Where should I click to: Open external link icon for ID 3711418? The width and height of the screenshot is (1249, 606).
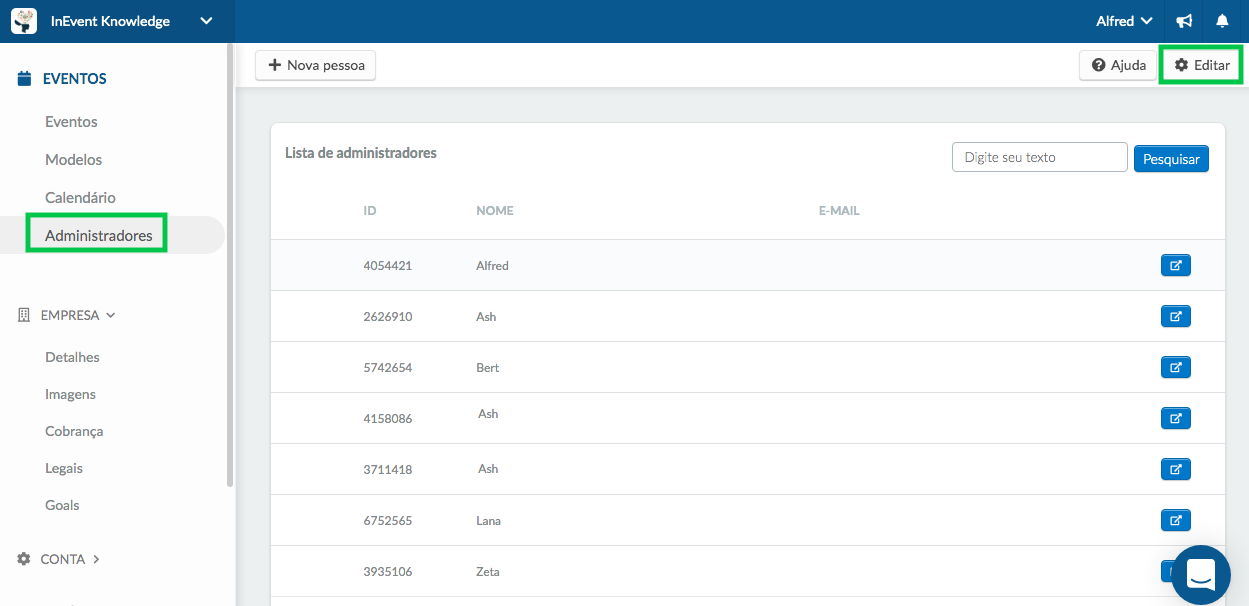[1176, 469]
